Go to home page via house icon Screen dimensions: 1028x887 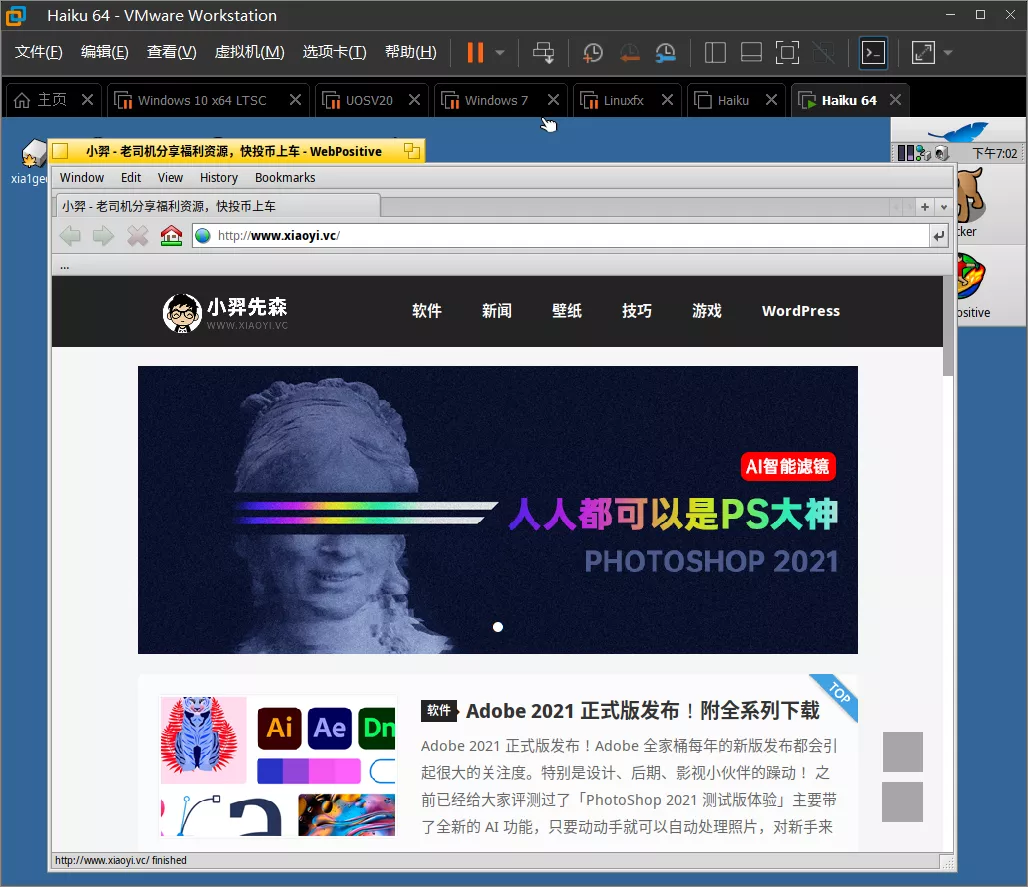click(171, 236)
